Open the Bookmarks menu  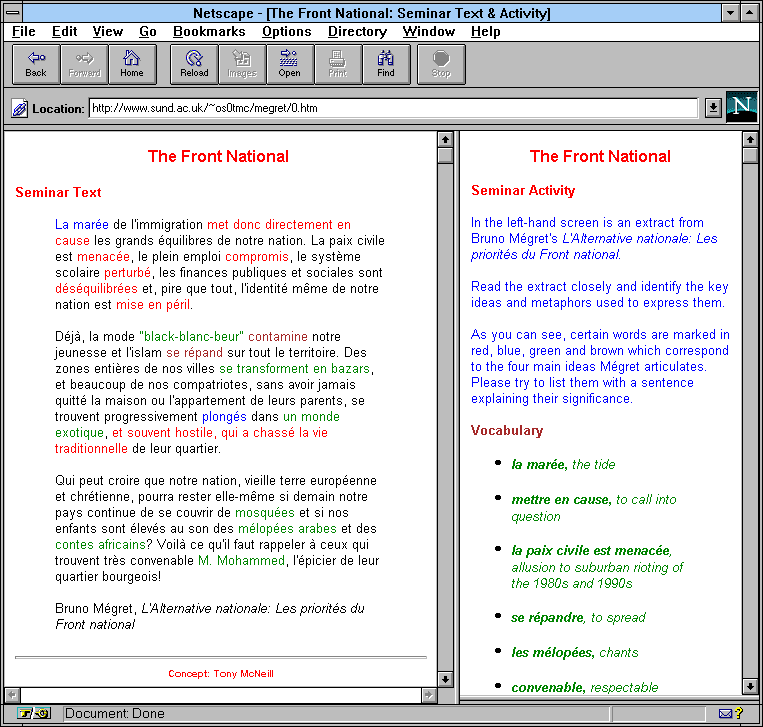point(209,32)
